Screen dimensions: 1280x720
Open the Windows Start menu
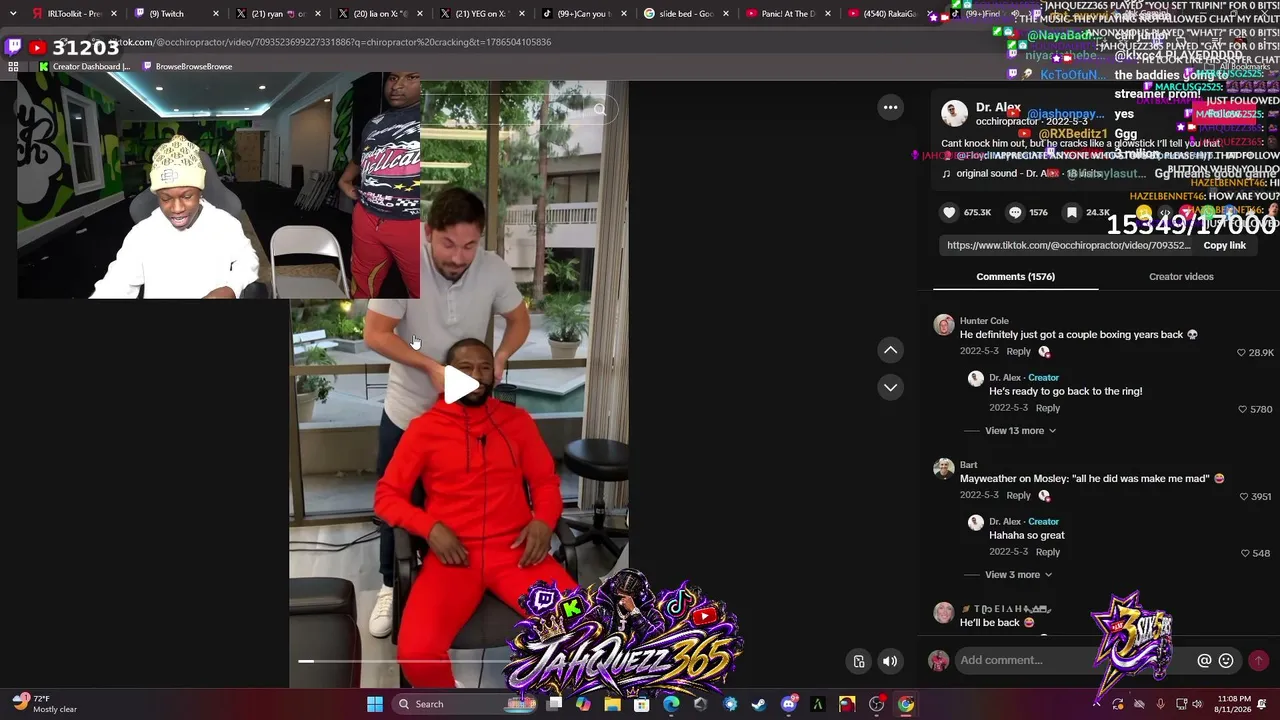coord(375,704)
